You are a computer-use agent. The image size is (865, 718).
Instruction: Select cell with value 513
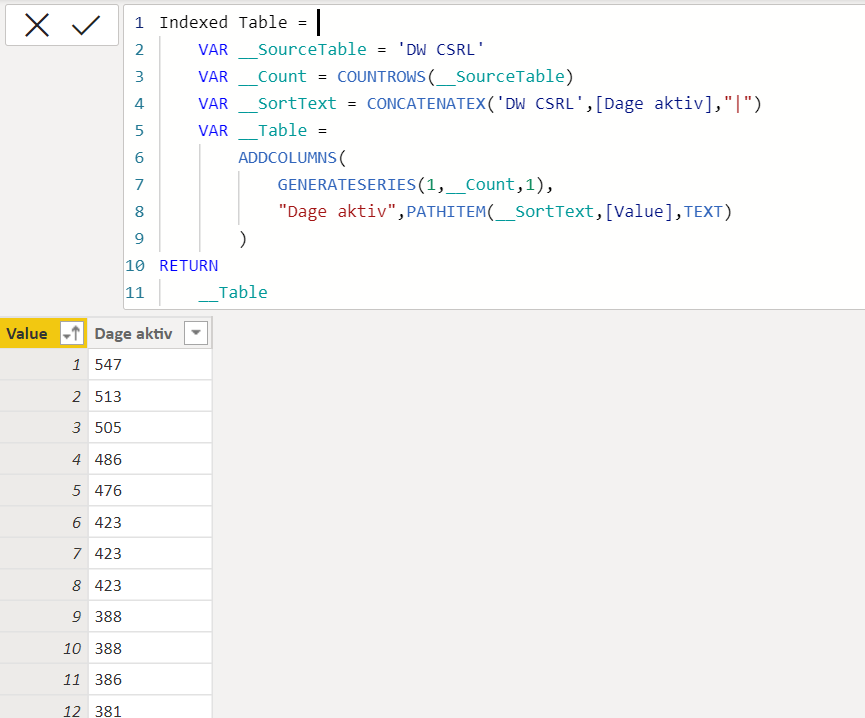150,396
